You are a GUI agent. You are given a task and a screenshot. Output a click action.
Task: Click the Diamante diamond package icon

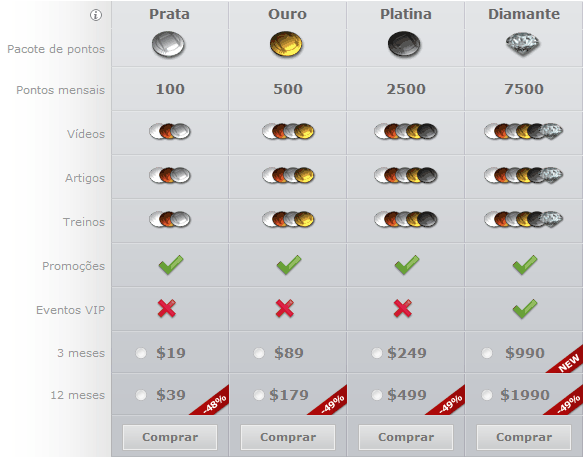(523, 44)
